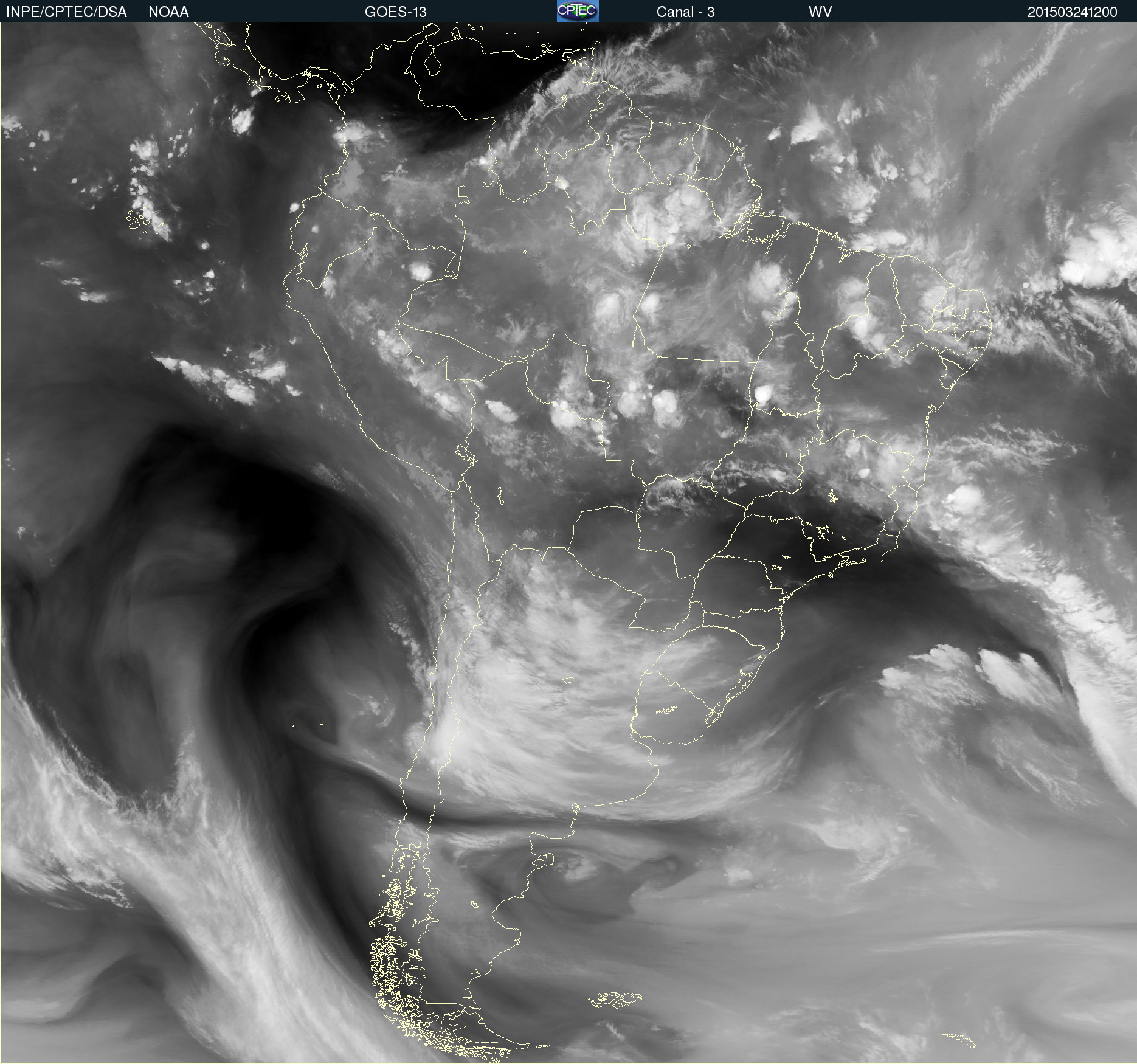1137x1064 pixels.
Task: Click the CPTEC logo in header
Action: tap(578, 11)
